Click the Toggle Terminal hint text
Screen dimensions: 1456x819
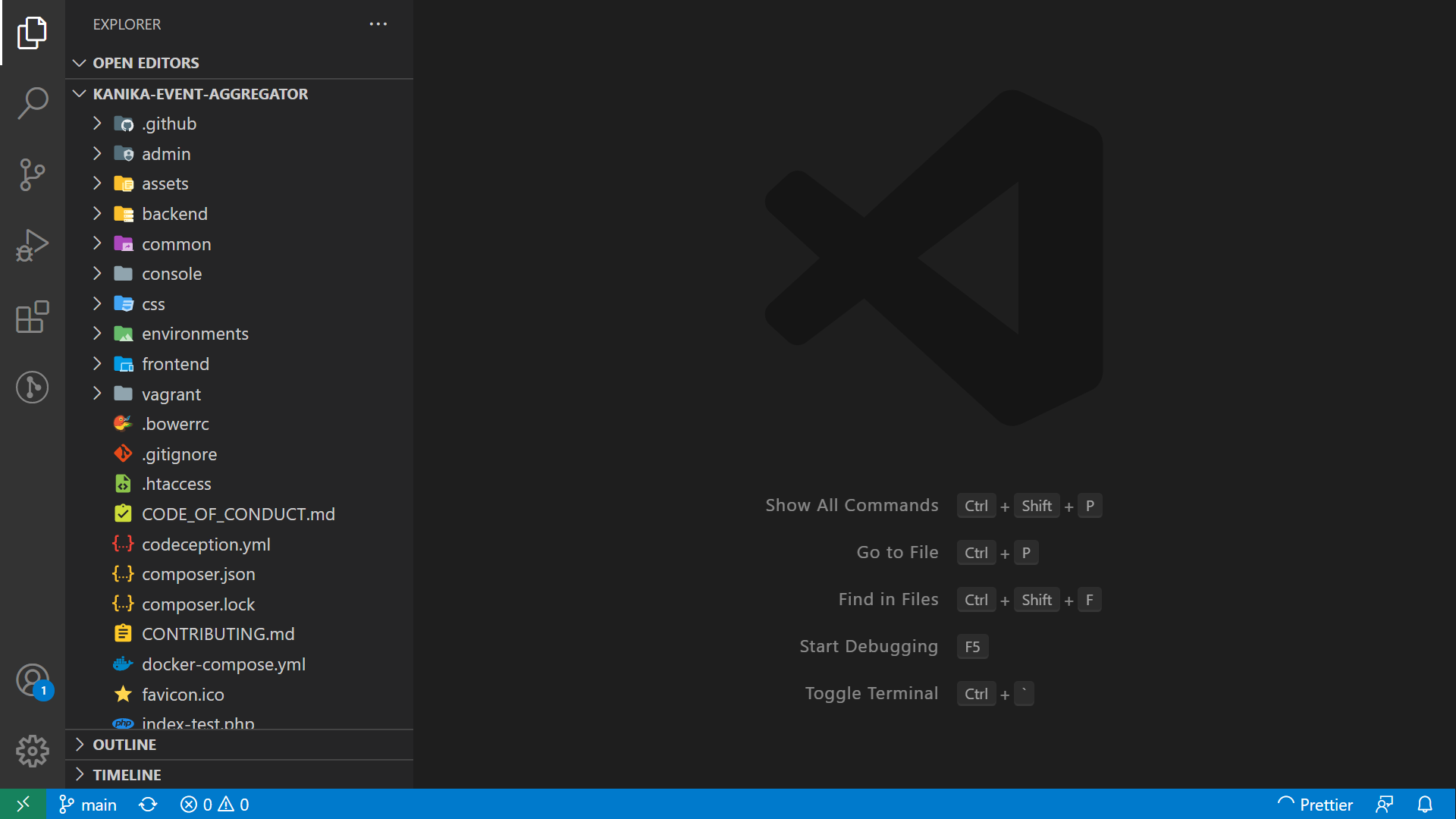[871, 694]
